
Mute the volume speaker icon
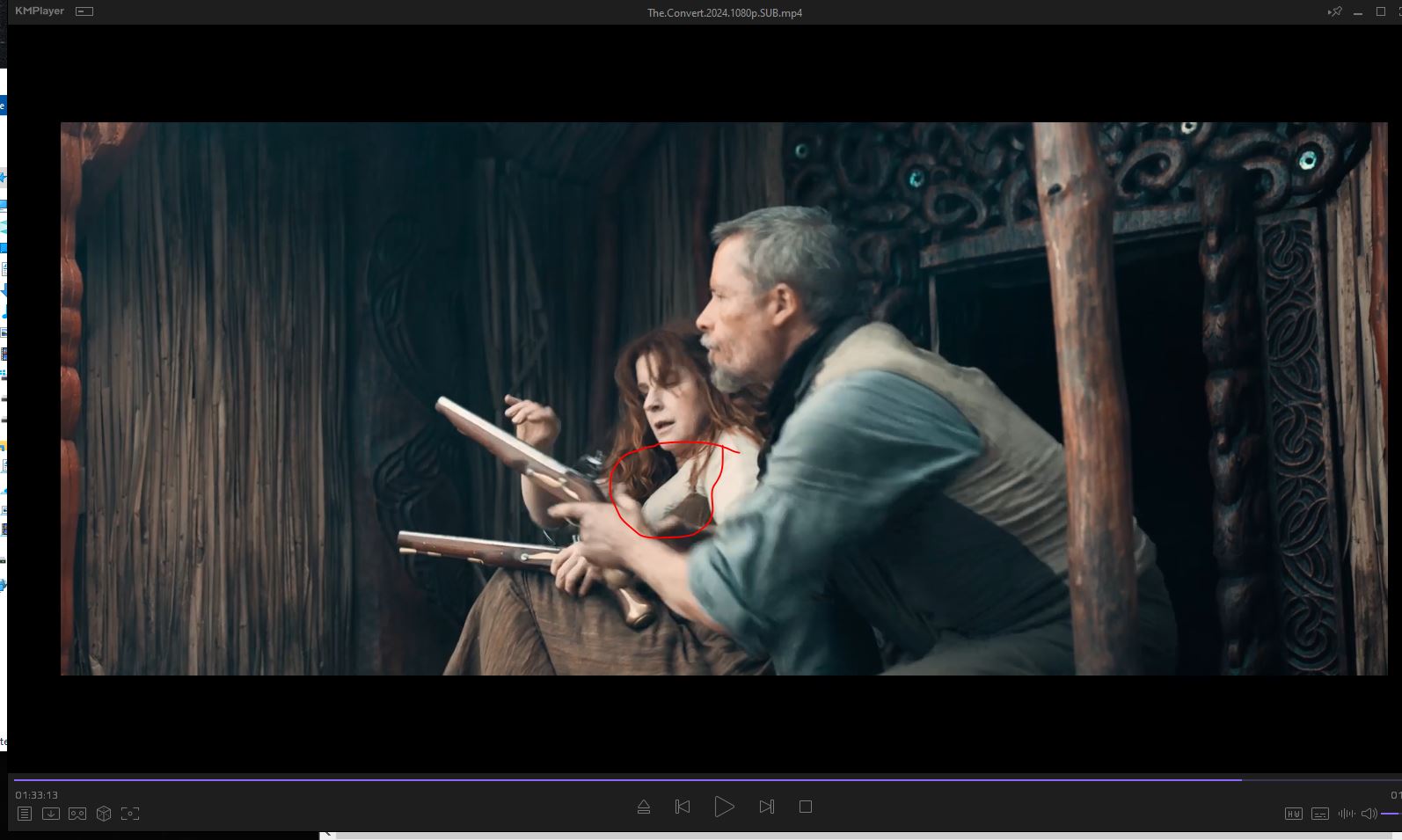[x=1369, y=814]
